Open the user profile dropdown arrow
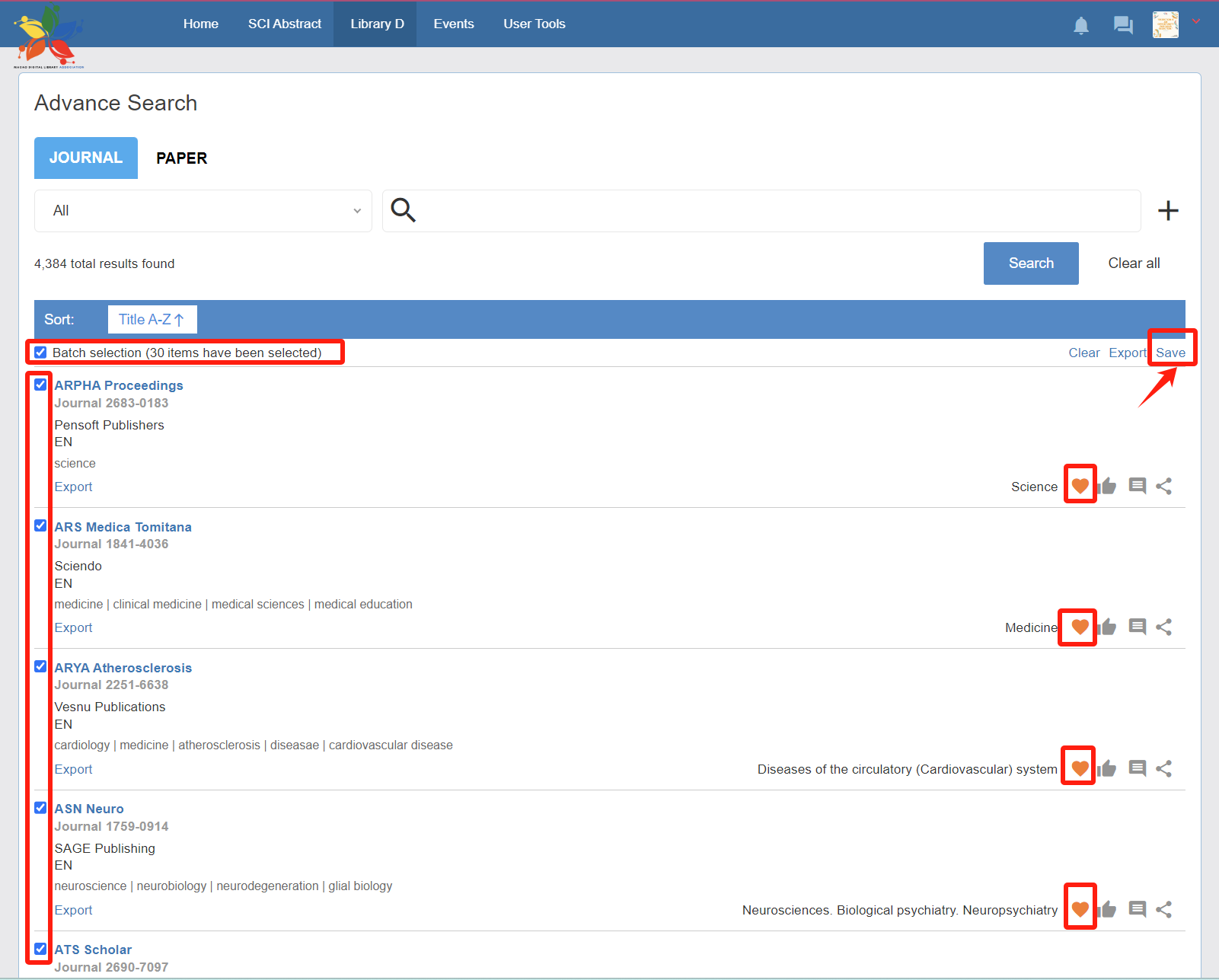The width and height of the screenshot is (1219, 980). pos(1196,21)
